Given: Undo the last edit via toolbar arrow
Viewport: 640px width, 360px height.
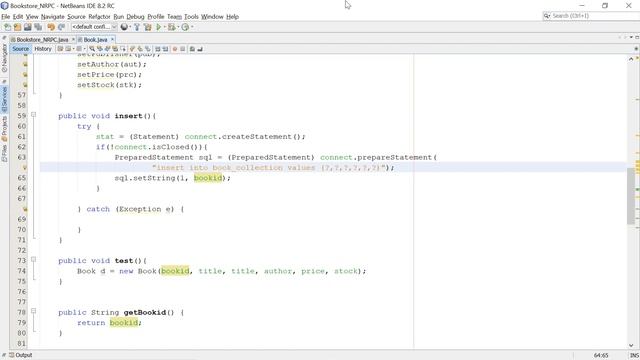Looking at the screenshot, I should pyautogui.click(x=51, y=27).
